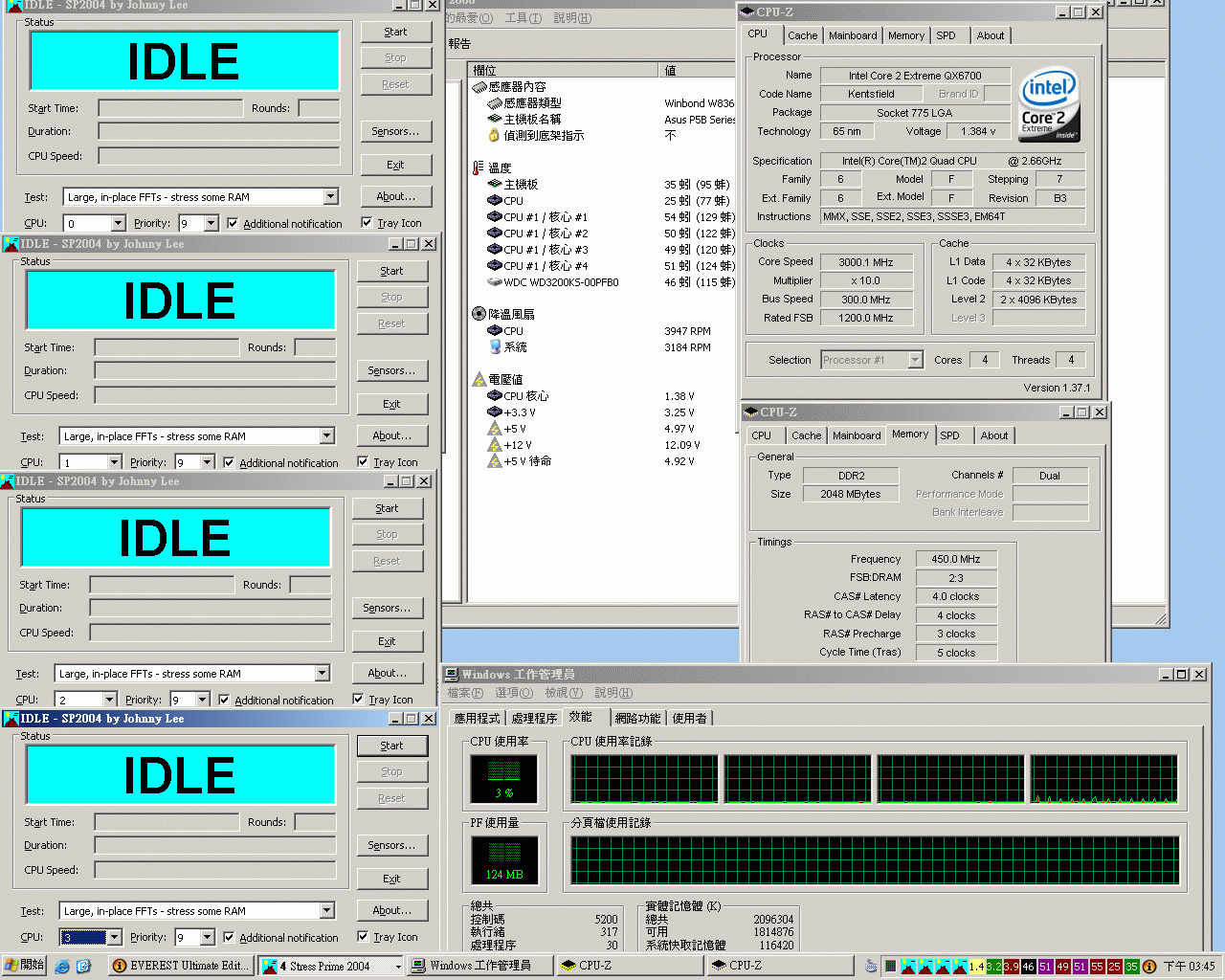The width and height of the screenshot is (1225, 980).
Task: Switch to the 網路功能 tab in Task Manager
Action: [x=637, y=718]
